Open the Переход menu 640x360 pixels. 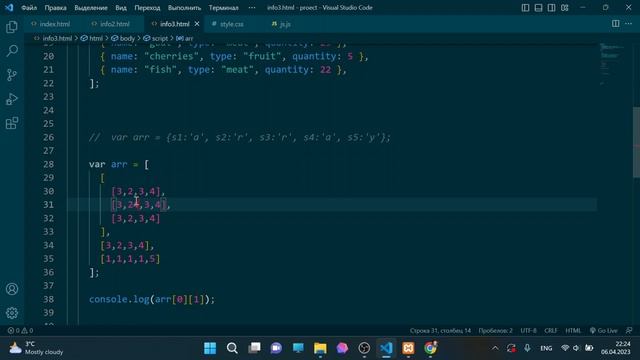[147, 7]
